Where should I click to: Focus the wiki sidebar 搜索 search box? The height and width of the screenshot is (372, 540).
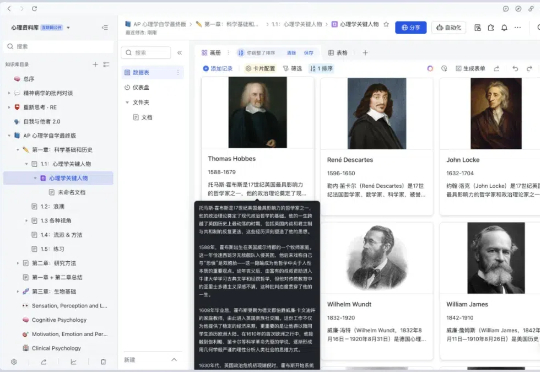coord(59,46)
